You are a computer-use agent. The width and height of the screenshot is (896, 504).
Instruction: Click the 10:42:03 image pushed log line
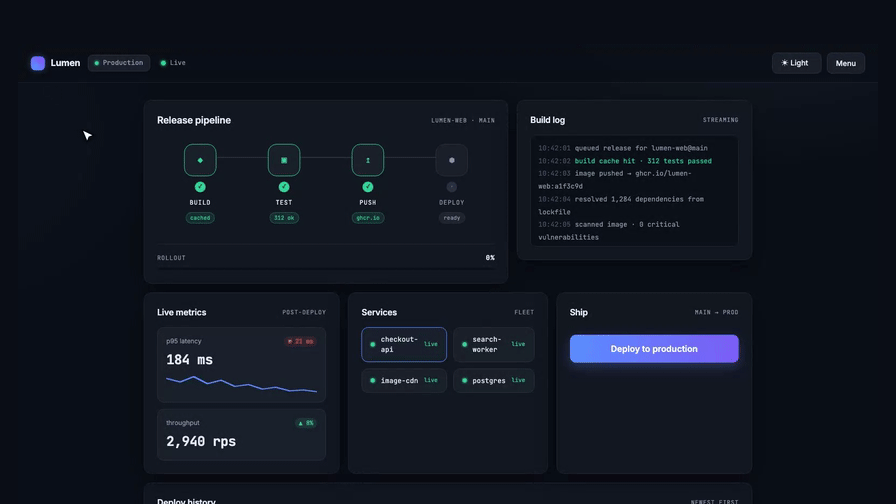coord(615,179)
